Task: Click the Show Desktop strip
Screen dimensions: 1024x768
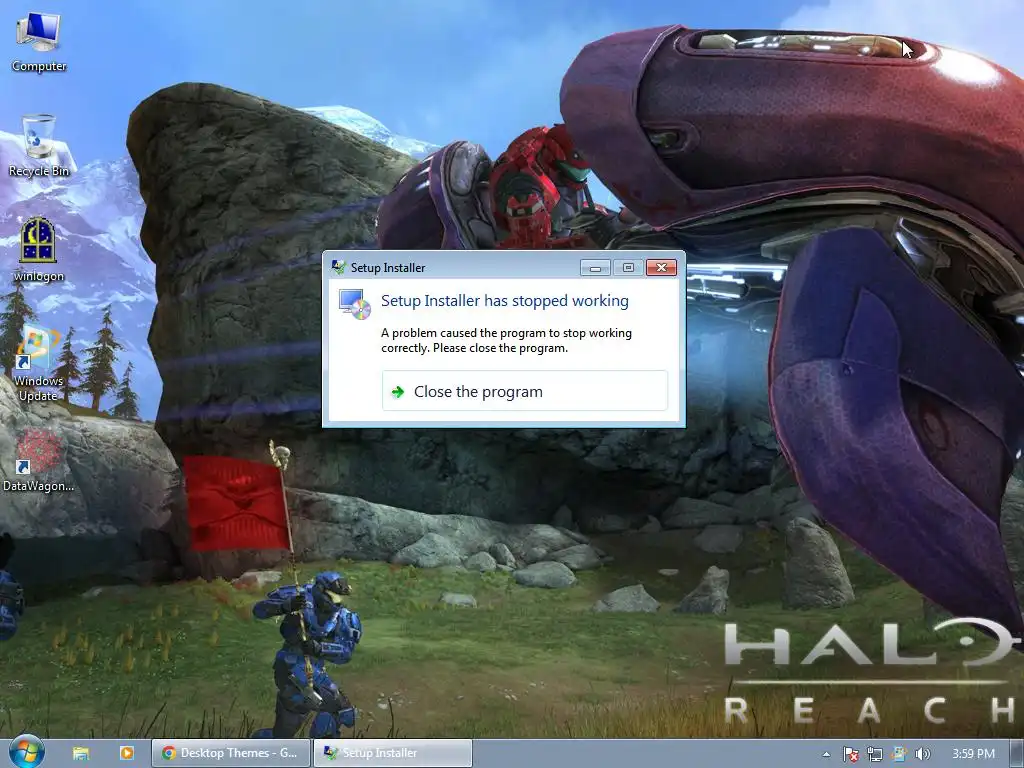Action: pyautogui.click(x=1018, y=753)
